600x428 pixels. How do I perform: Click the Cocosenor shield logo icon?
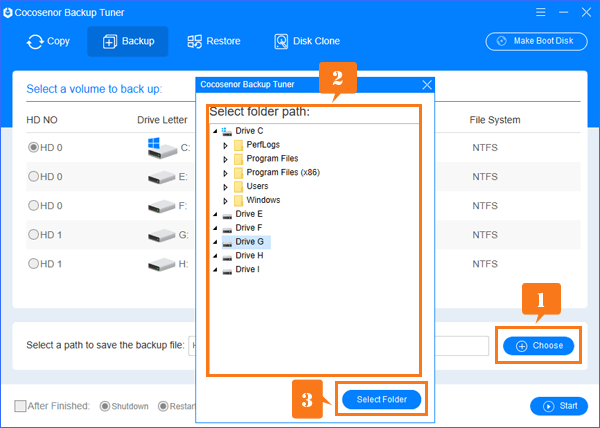coord(8,13)
